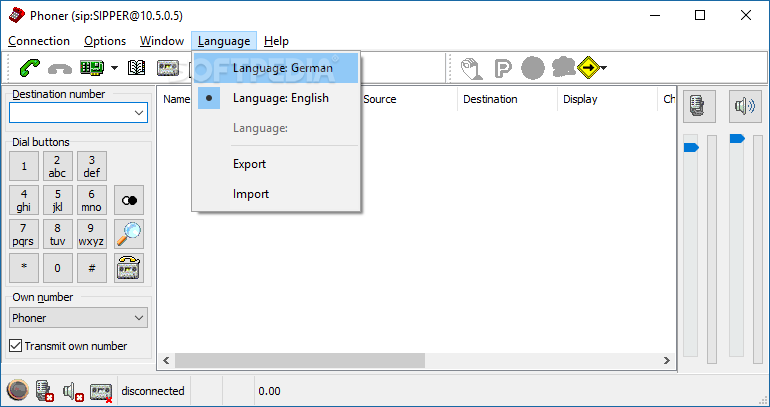Click the gray hang up handset icon
The width and height of the screenshot is (770, 407).
coord(60,69)
